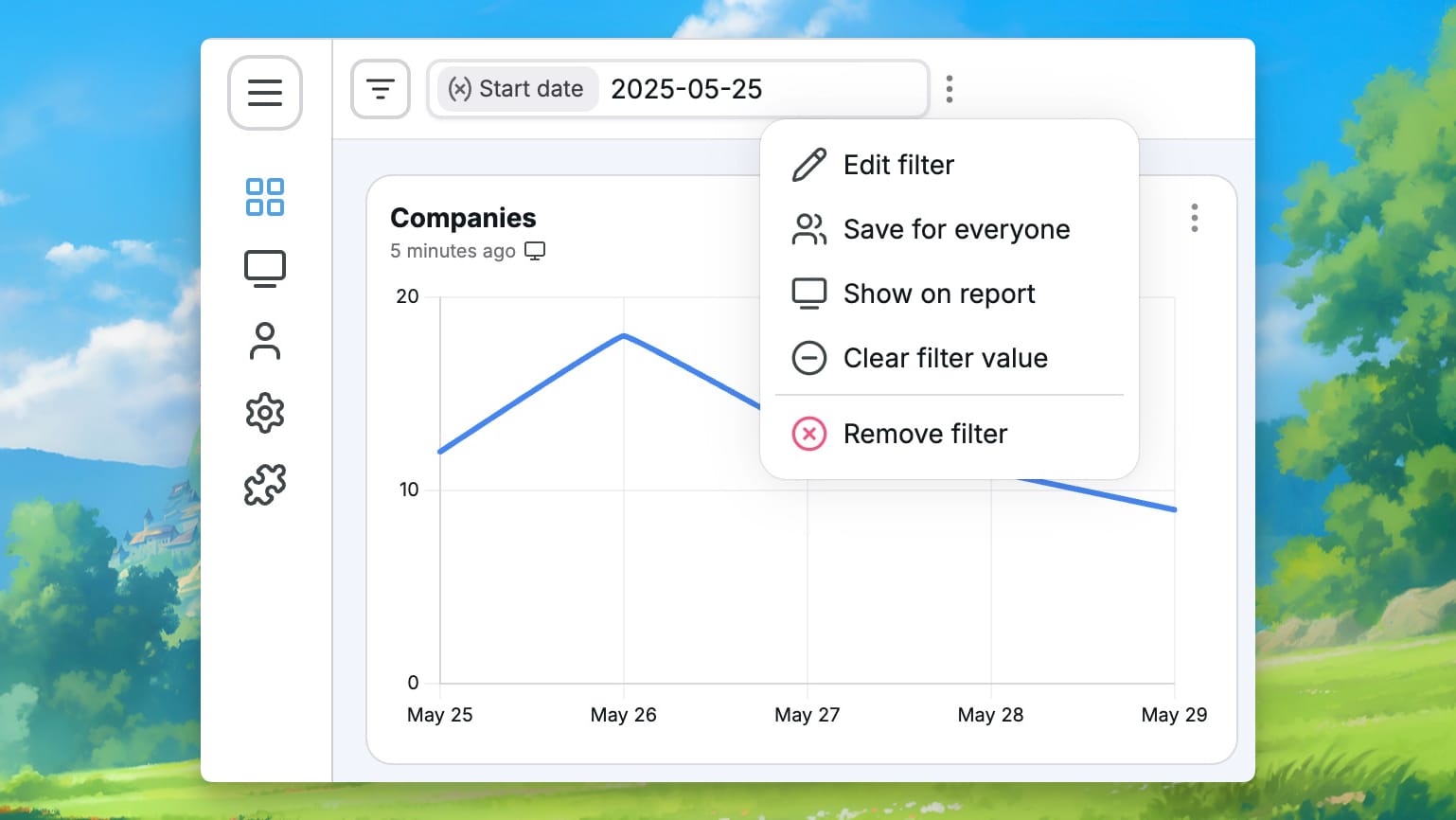Click the filter list icon button
Screen dimensions: 1456x820
[x=380, y=90]
